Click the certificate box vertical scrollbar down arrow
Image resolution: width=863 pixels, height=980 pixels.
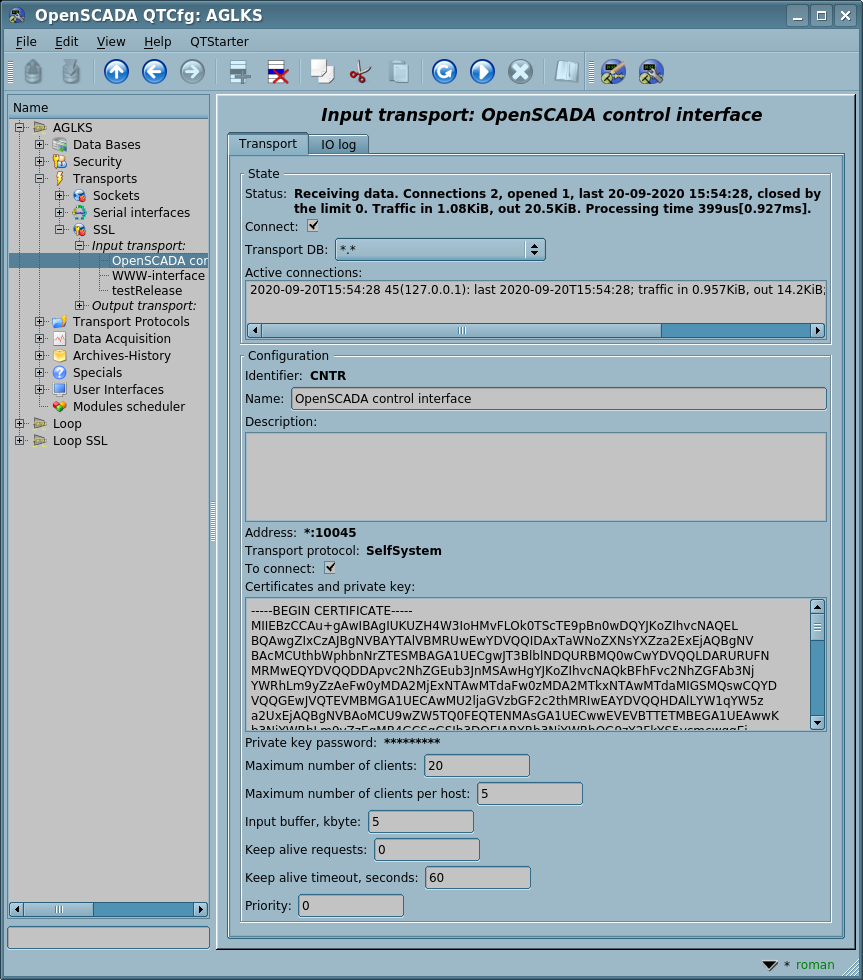[817, 722]
